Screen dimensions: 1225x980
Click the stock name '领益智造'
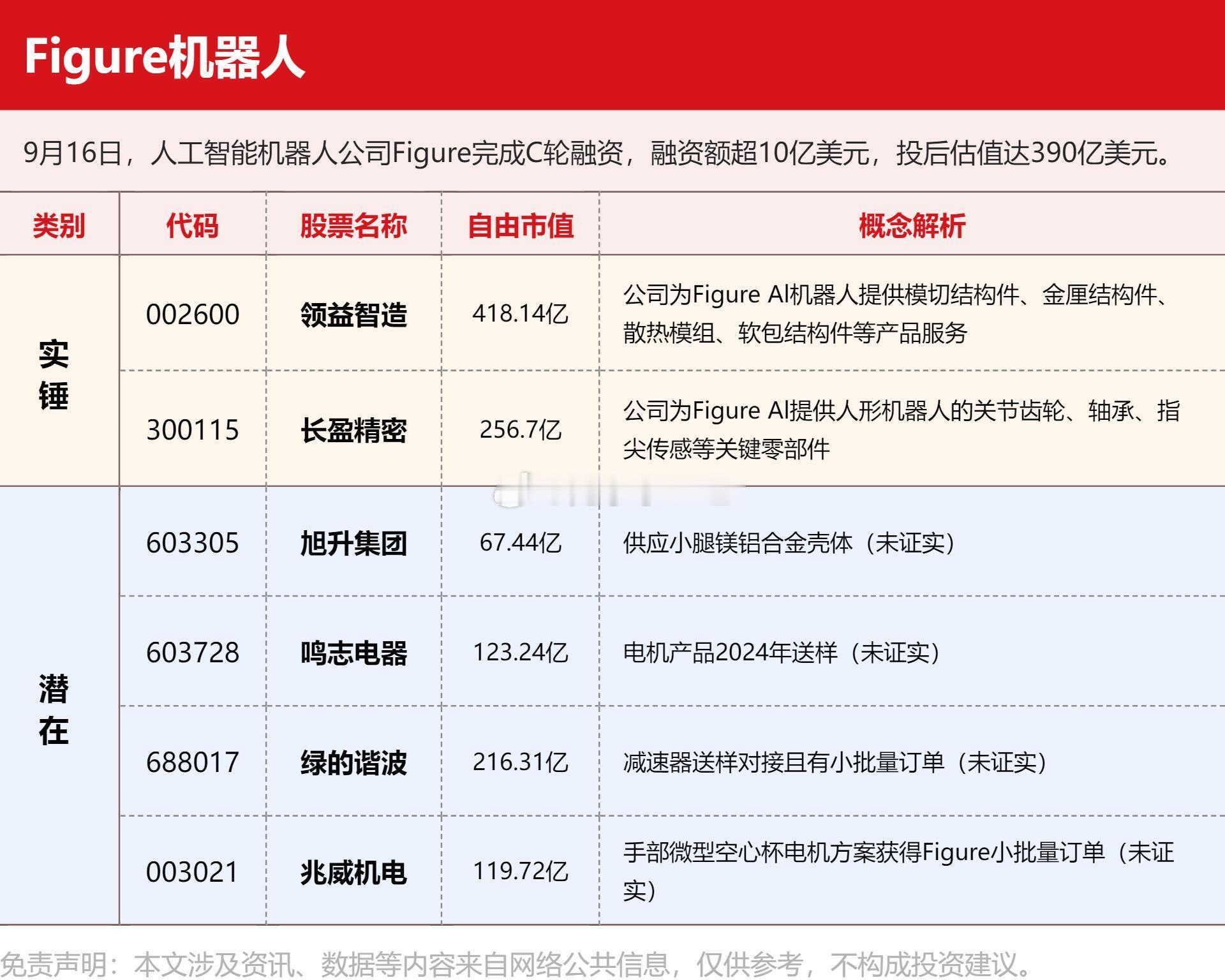coord(353,315)
